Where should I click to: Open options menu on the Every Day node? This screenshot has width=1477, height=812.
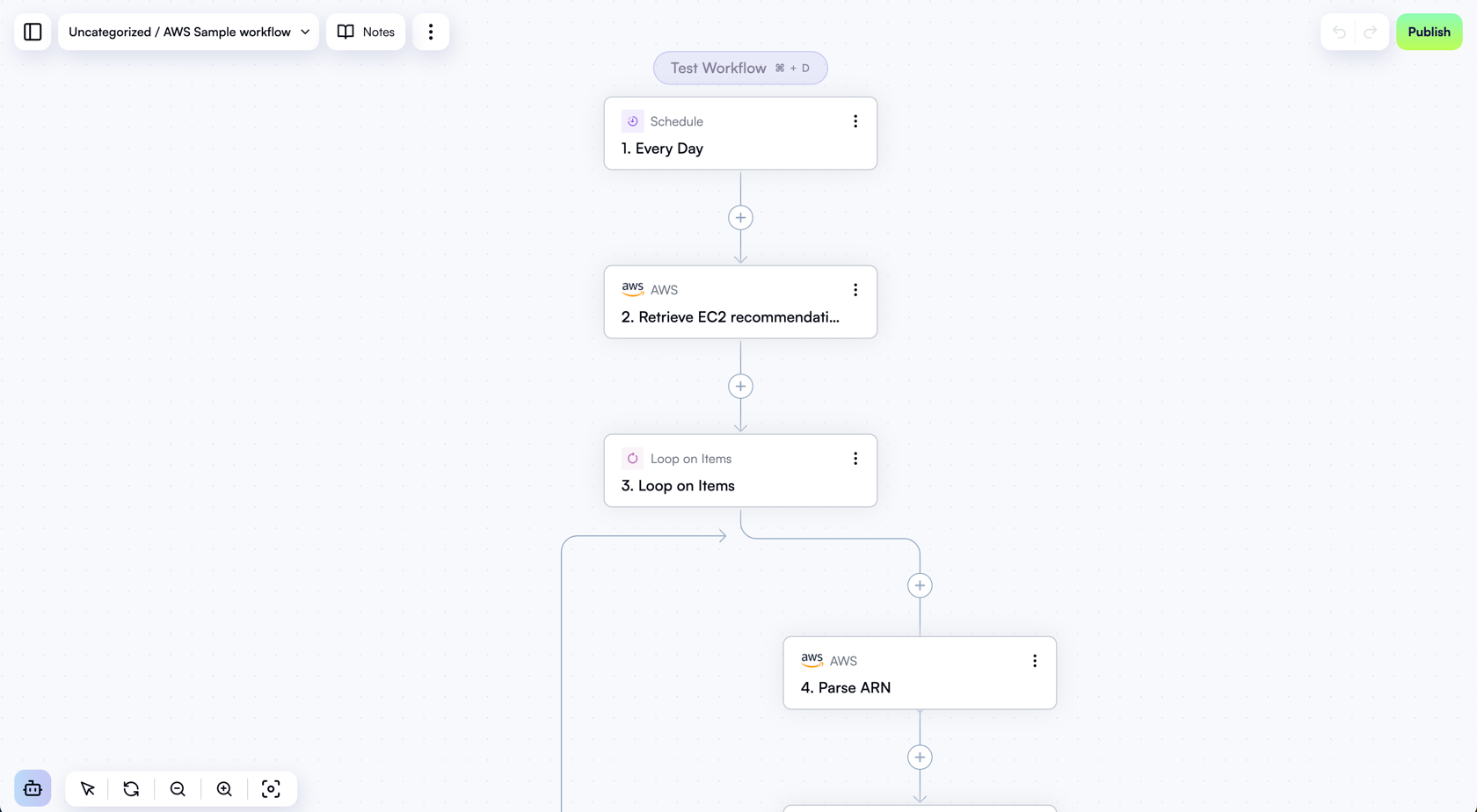point(855,120)
